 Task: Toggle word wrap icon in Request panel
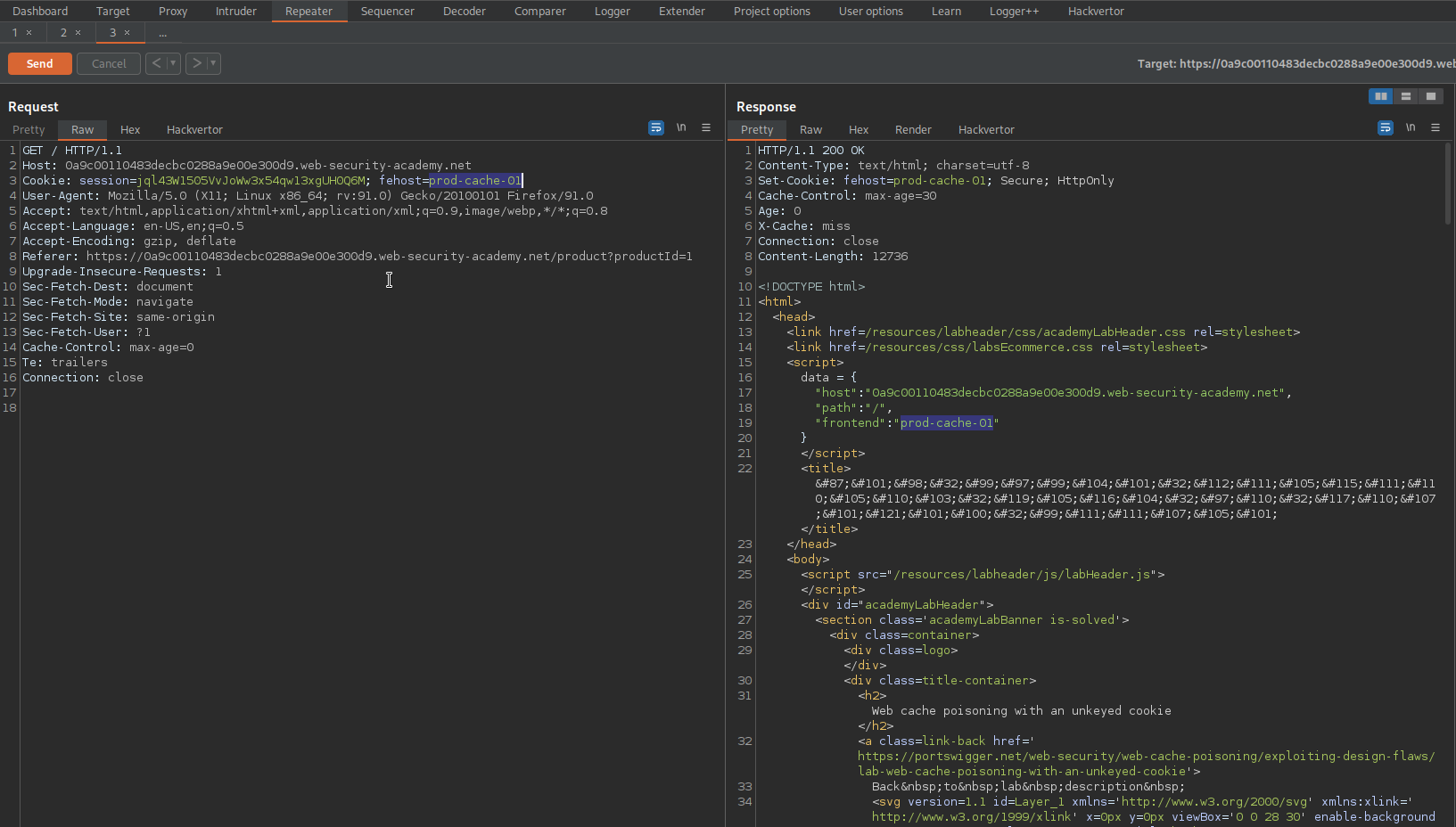(x=656, y=127)
